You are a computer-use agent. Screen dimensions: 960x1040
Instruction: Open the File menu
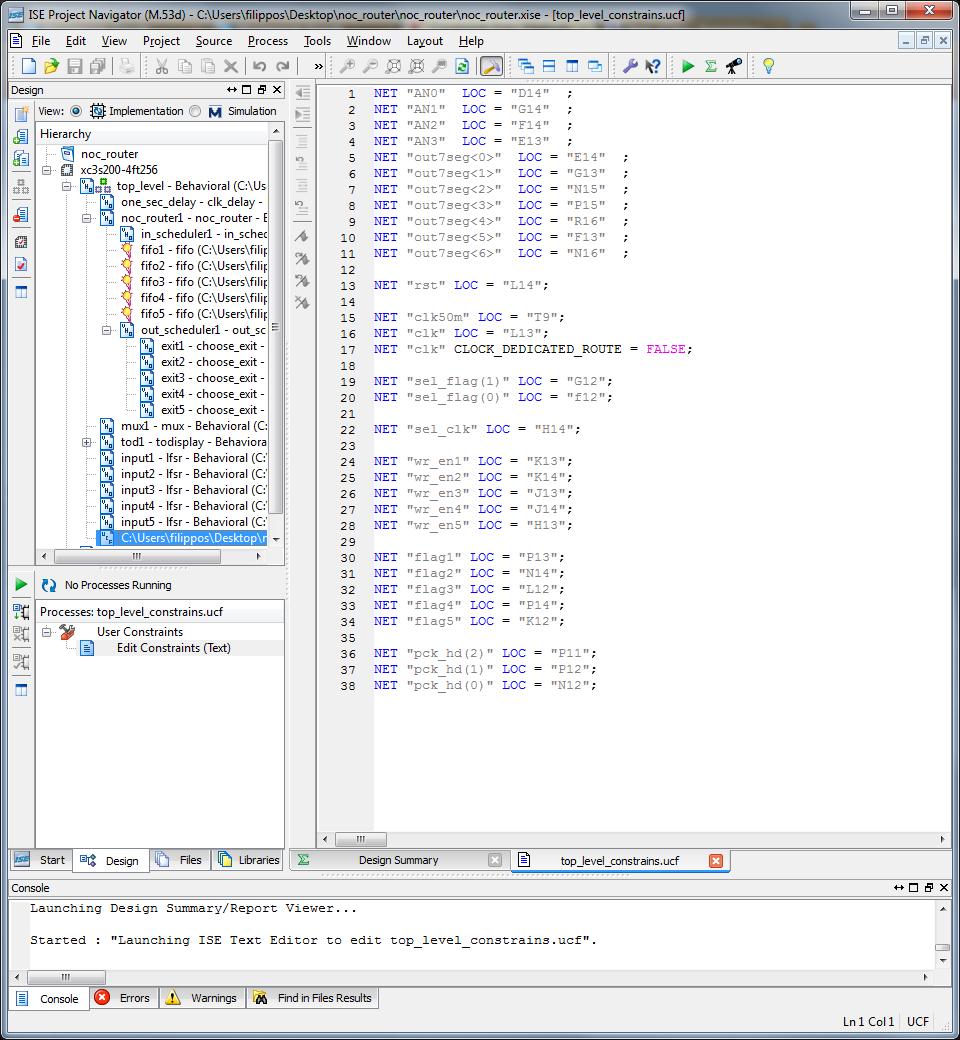(40, 41)
